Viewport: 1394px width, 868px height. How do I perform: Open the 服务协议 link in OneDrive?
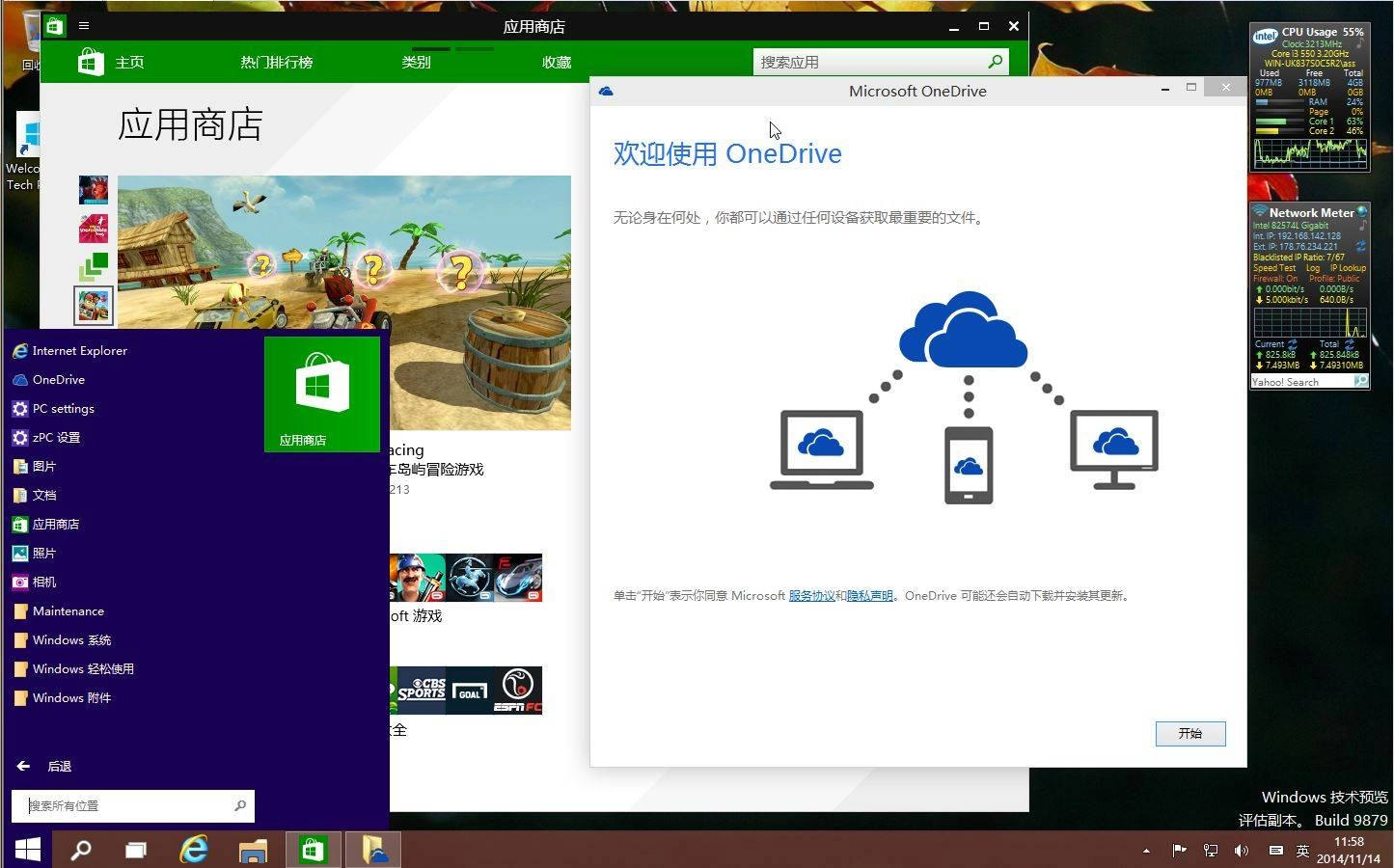pyautogui.click(x=811, y=596)
